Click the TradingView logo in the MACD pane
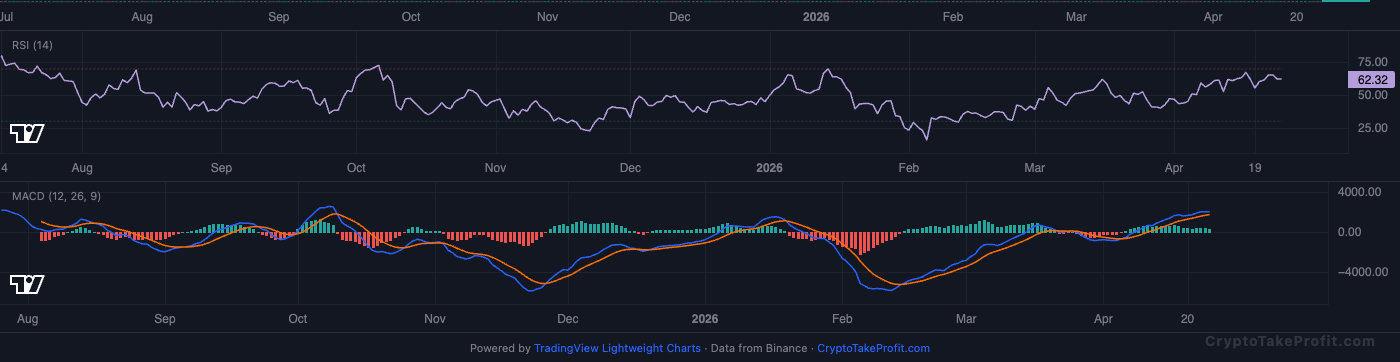Screen dimensions: 1400x362 [27, 285]
